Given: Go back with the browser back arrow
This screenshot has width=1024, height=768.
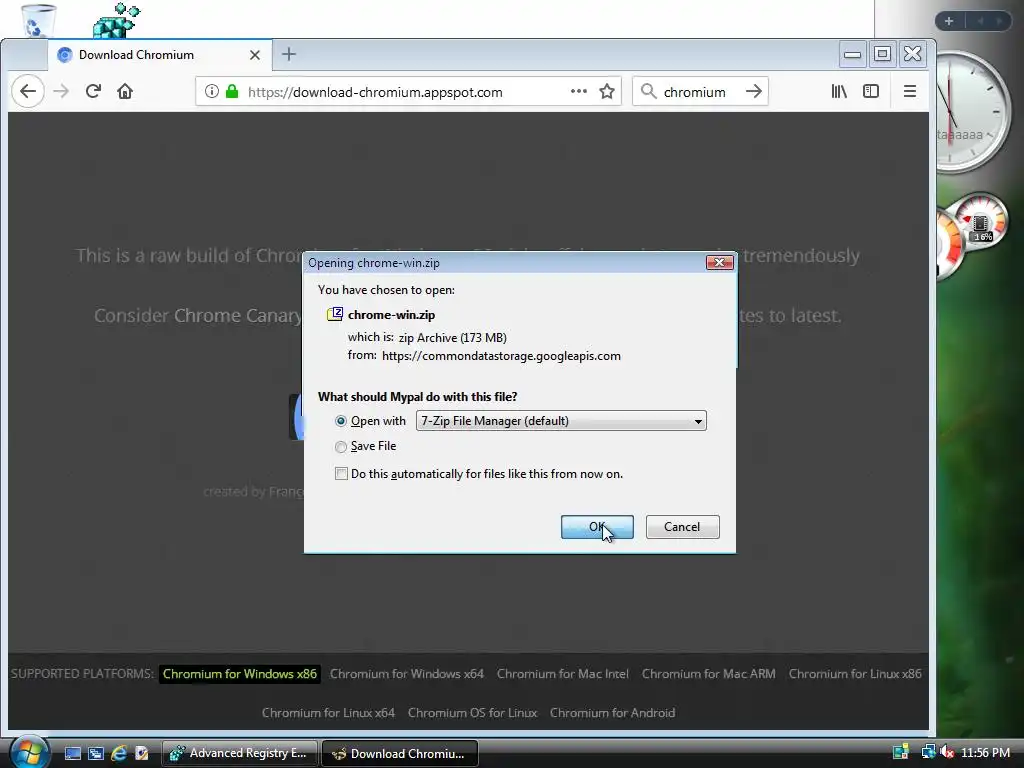Looking at the screenshot, I should coord(27,91).
